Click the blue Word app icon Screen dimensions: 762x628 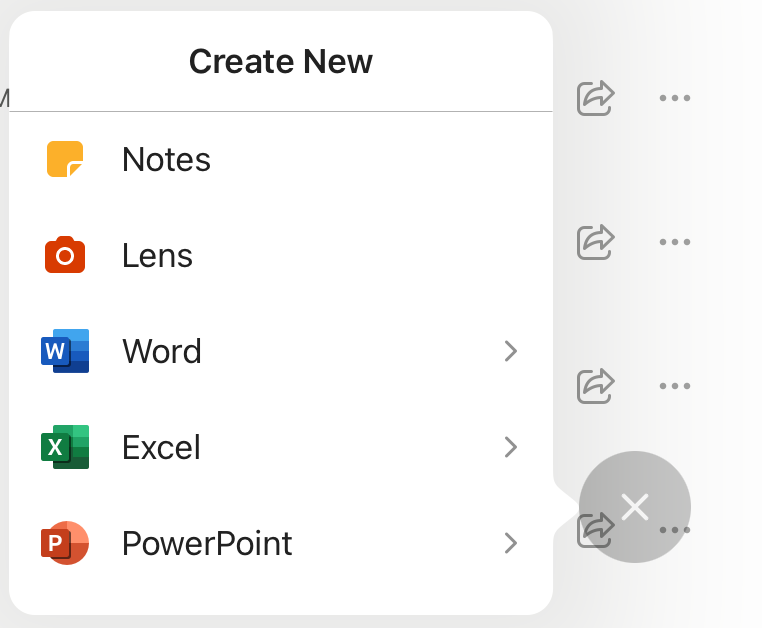point(65,351)
